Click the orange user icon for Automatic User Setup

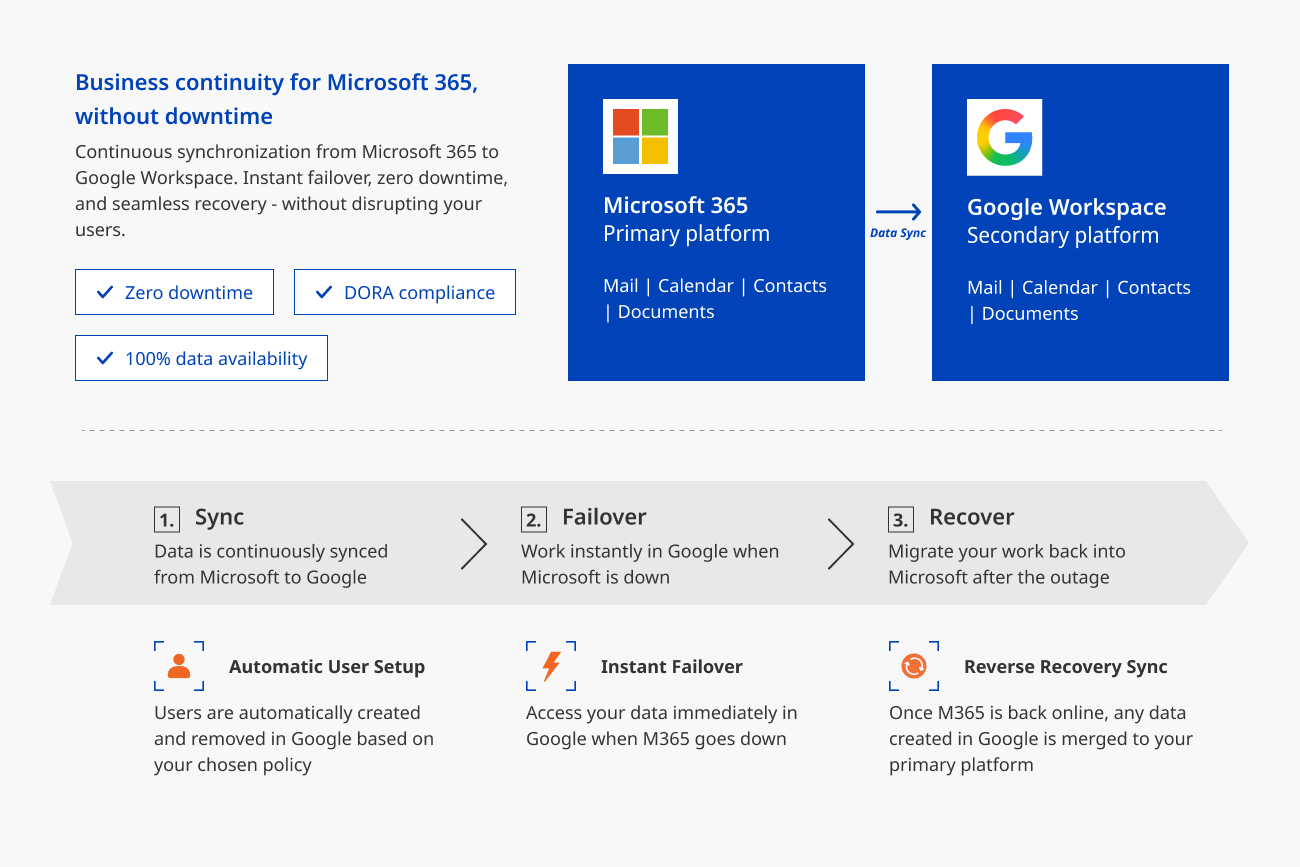(179, 666)
